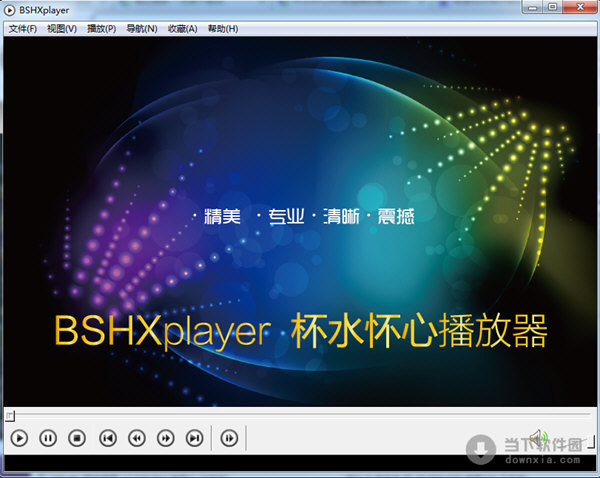Open the 文件(F) menu
Viewport: 600px width, 478px height.
[23, 29]
